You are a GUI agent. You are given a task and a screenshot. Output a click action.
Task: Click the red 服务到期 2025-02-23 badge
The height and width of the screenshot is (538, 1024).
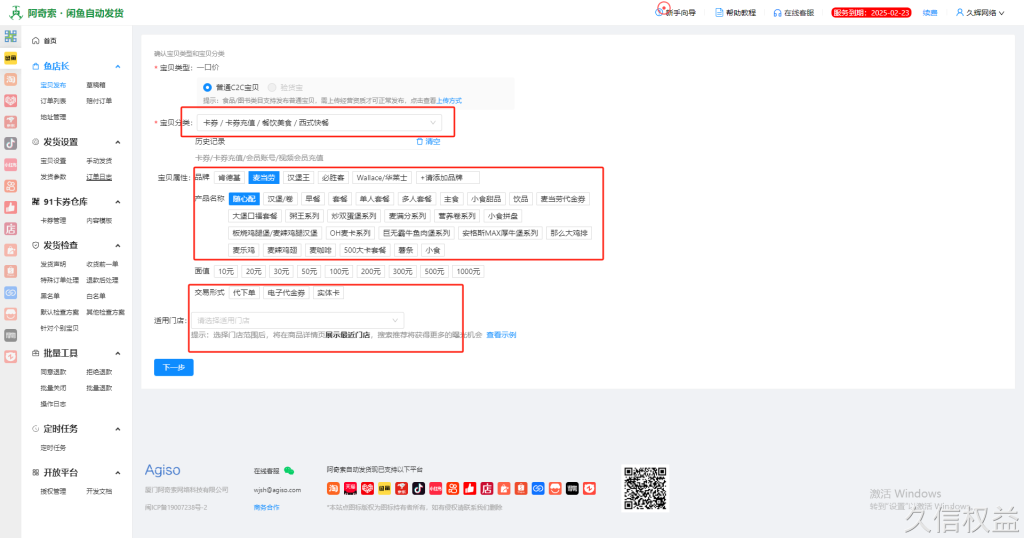tap(871, 12)
